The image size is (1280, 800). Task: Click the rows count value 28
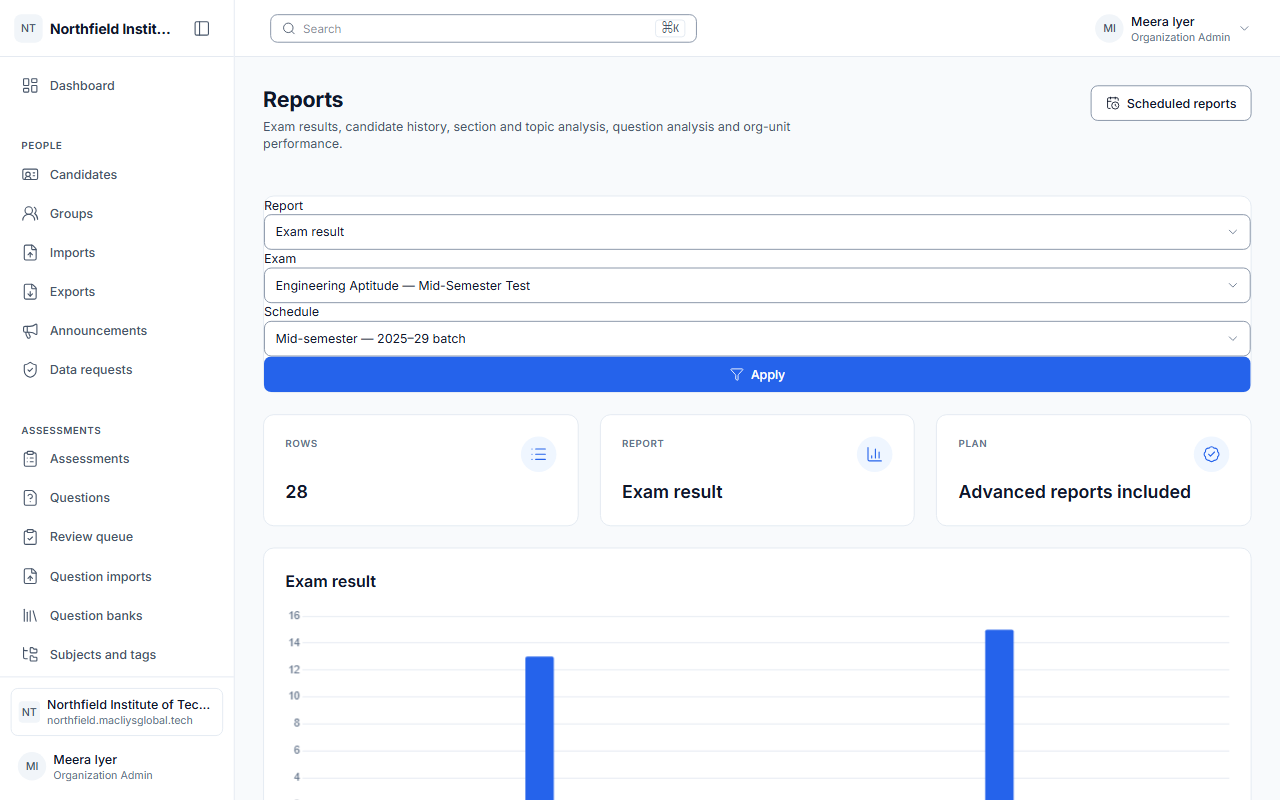click(297, 492)
